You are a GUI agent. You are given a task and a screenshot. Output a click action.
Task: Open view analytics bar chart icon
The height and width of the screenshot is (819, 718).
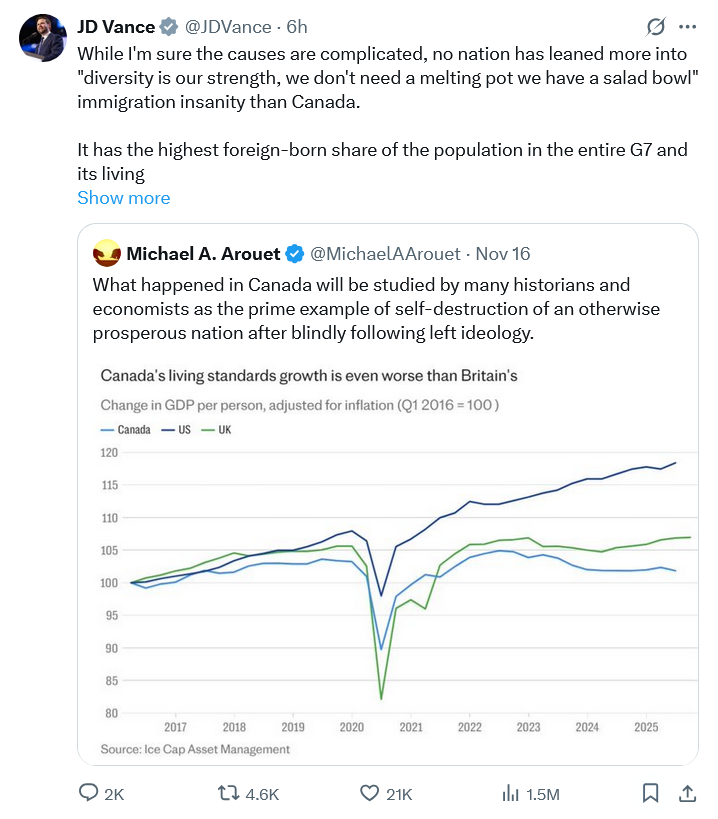[510, 793]
